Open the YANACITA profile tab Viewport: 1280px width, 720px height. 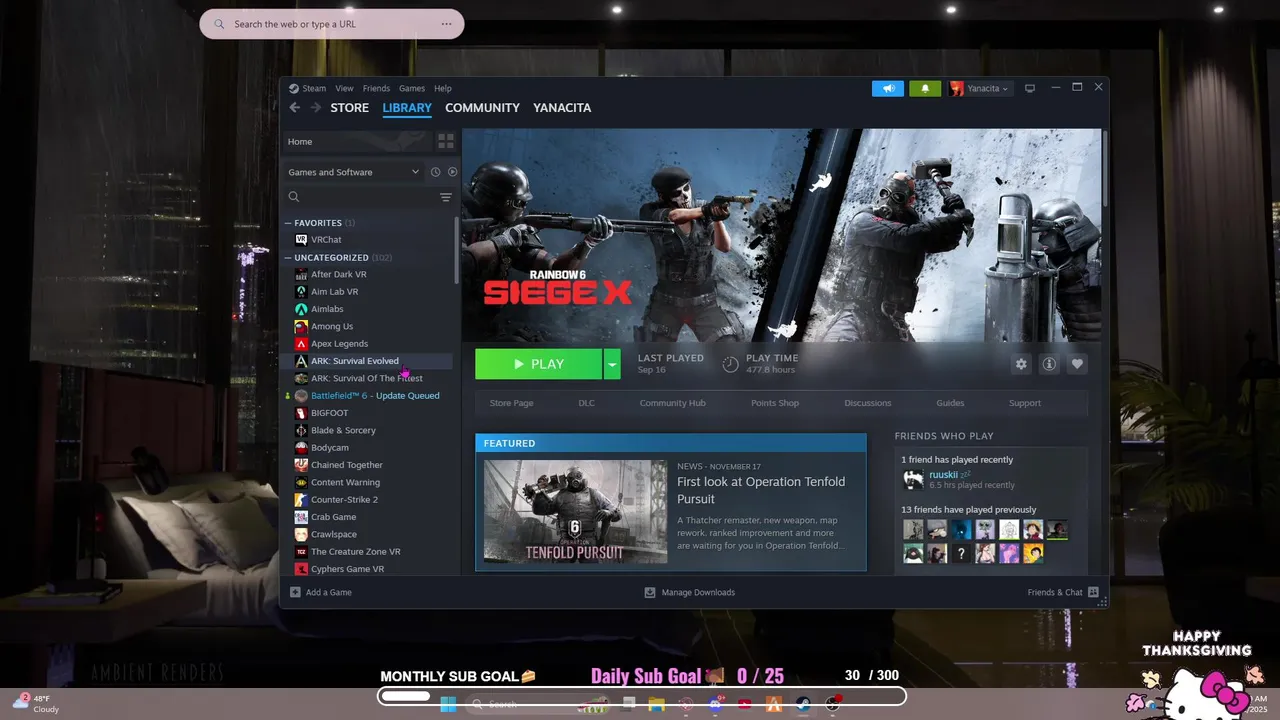pos(562,108)
